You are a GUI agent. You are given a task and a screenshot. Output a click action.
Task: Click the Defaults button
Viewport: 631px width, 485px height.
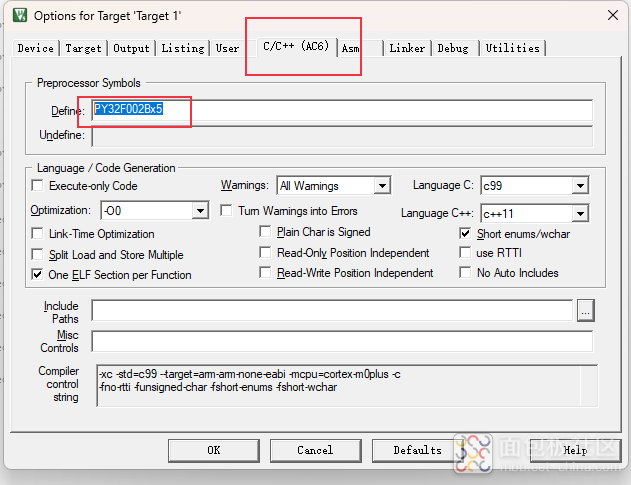click(x=417, y=450)
